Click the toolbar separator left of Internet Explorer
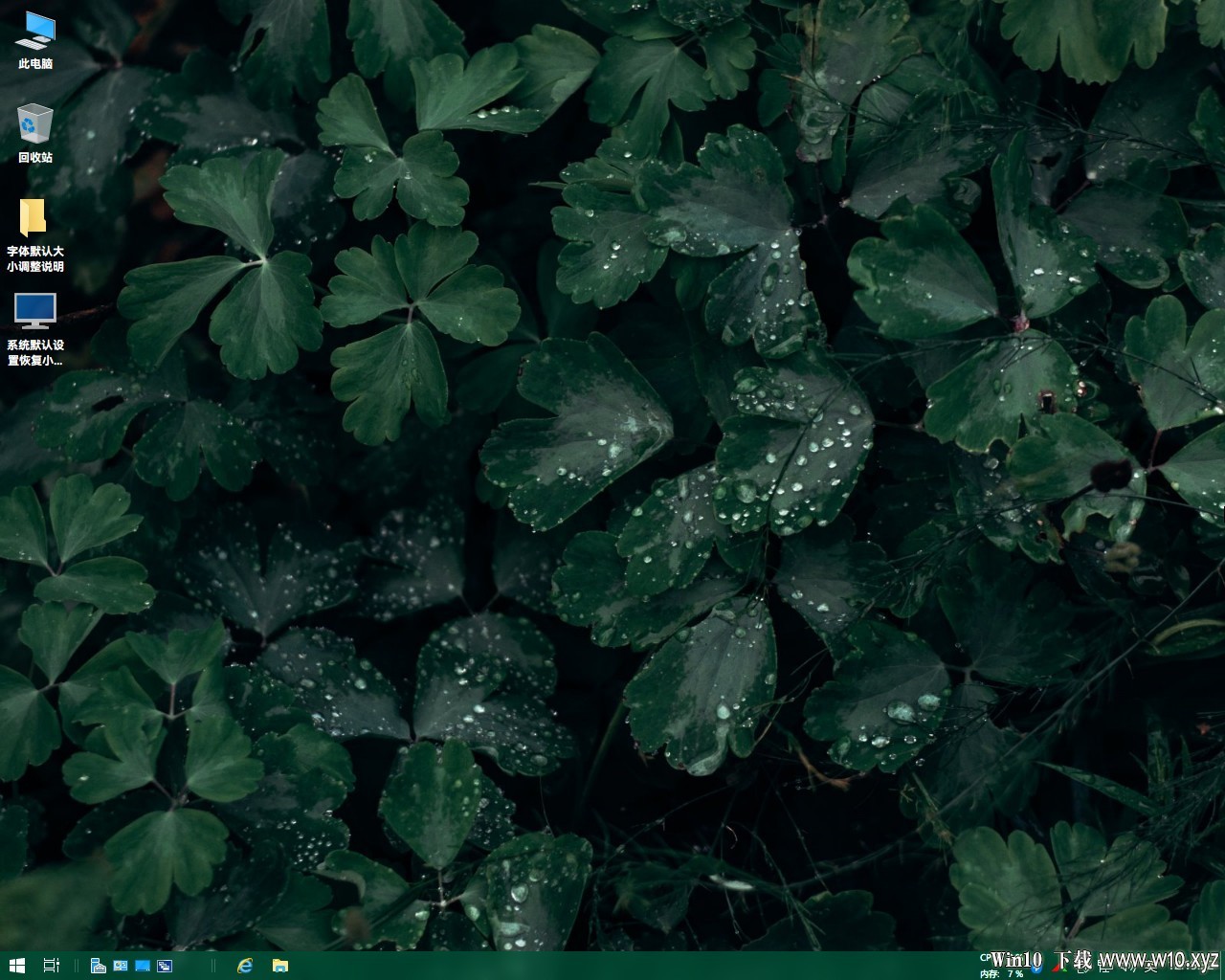Image resolution: width=1225 pixels, height=980 pixels. coord(213,966)
